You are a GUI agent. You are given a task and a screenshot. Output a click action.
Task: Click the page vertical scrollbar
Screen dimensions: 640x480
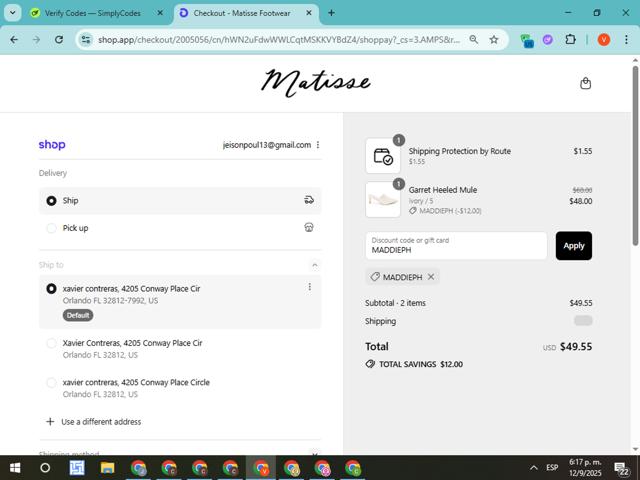635,156
